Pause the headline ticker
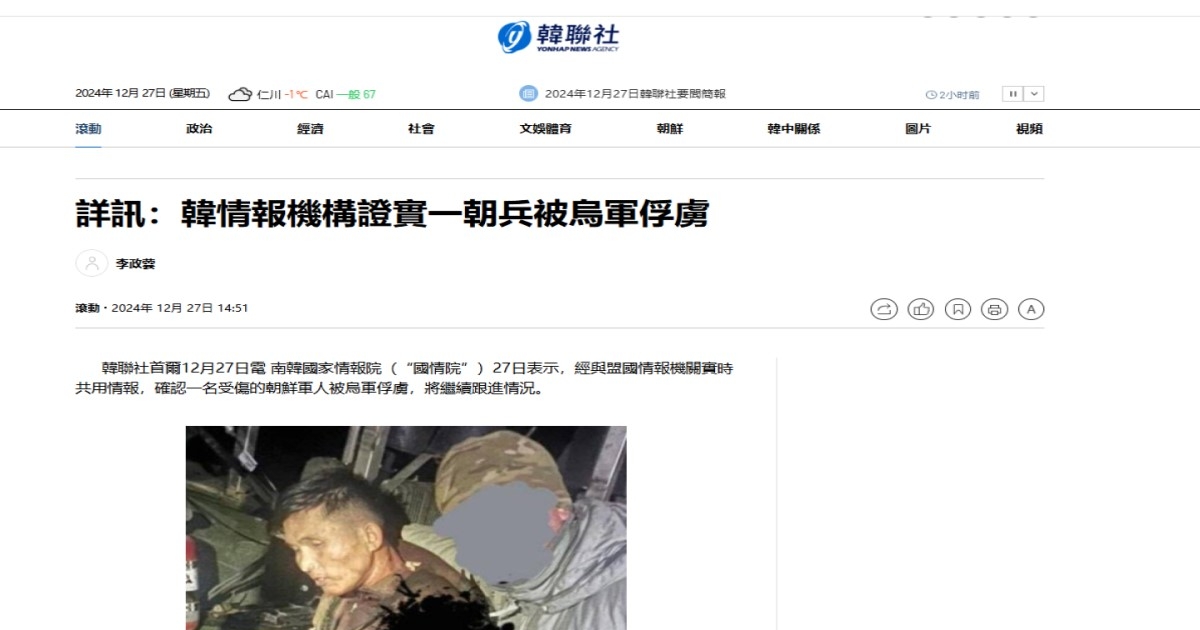1200x630 pixels. tap(1013, 94)
